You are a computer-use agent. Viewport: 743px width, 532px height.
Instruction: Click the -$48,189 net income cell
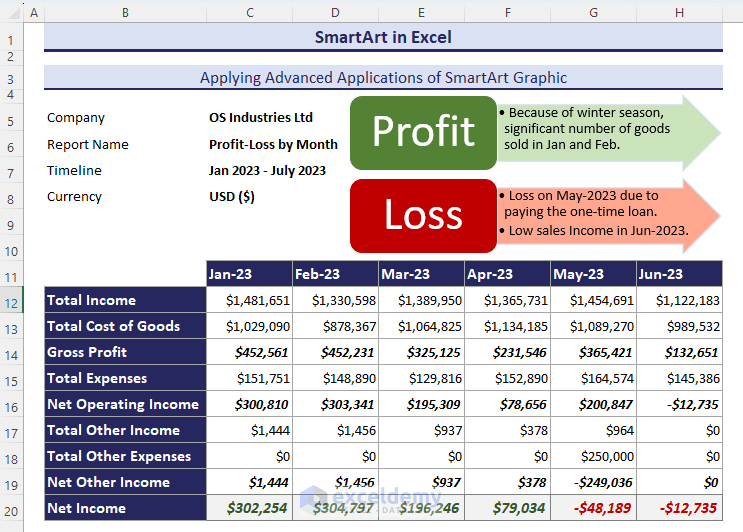(593, 508)
